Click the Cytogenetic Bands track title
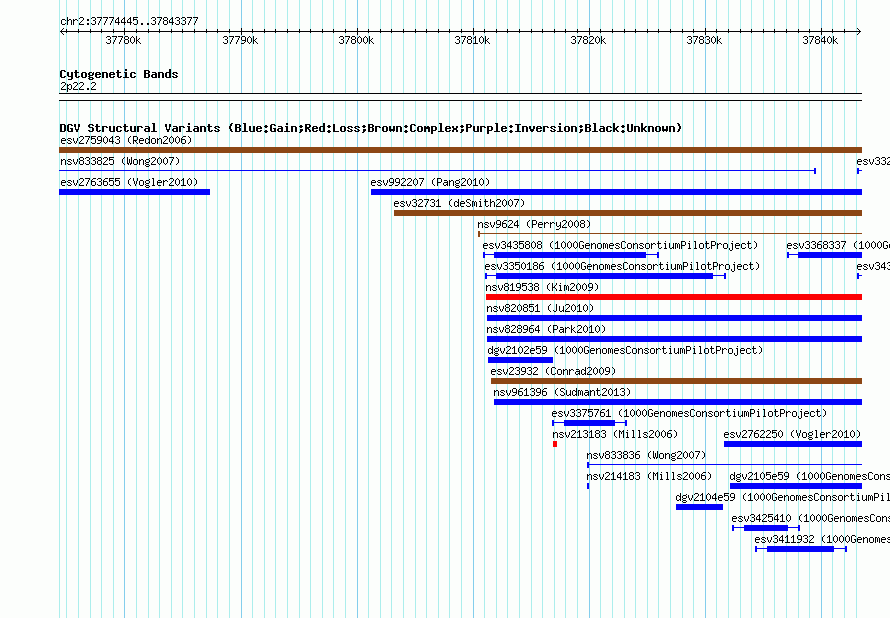The height and width of the screenshot is (618, 890). pos(119,74)
